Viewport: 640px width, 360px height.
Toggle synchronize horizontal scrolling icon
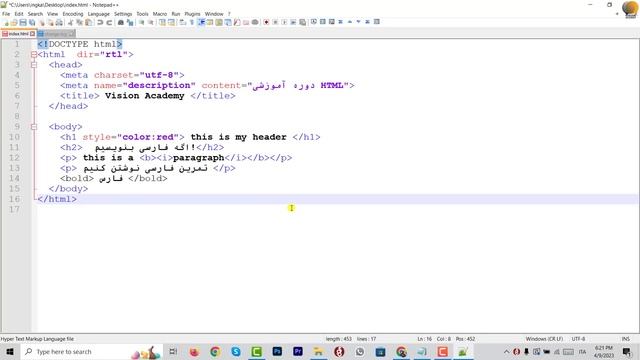coord(171,22)
